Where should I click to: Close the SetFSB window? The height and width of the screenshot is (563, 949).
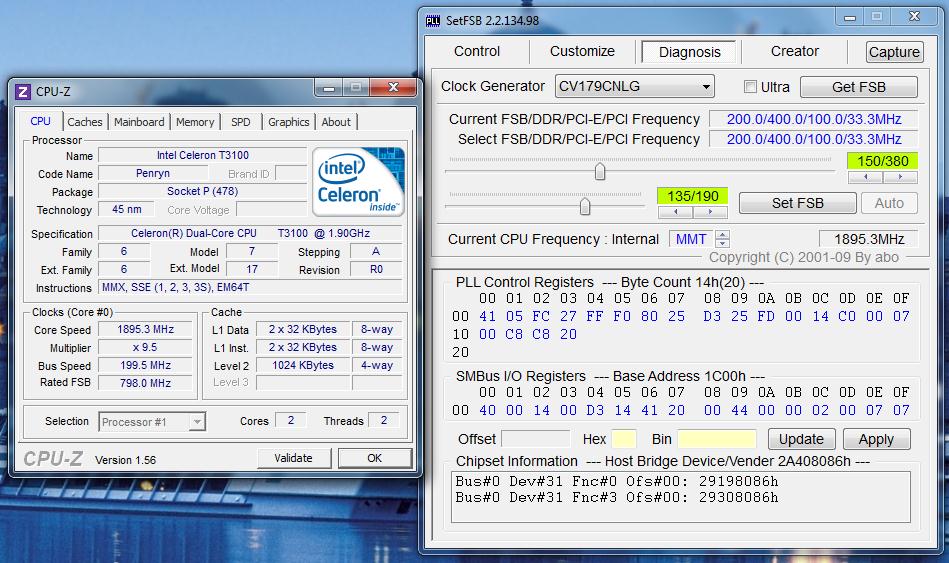tap(915, 17)
